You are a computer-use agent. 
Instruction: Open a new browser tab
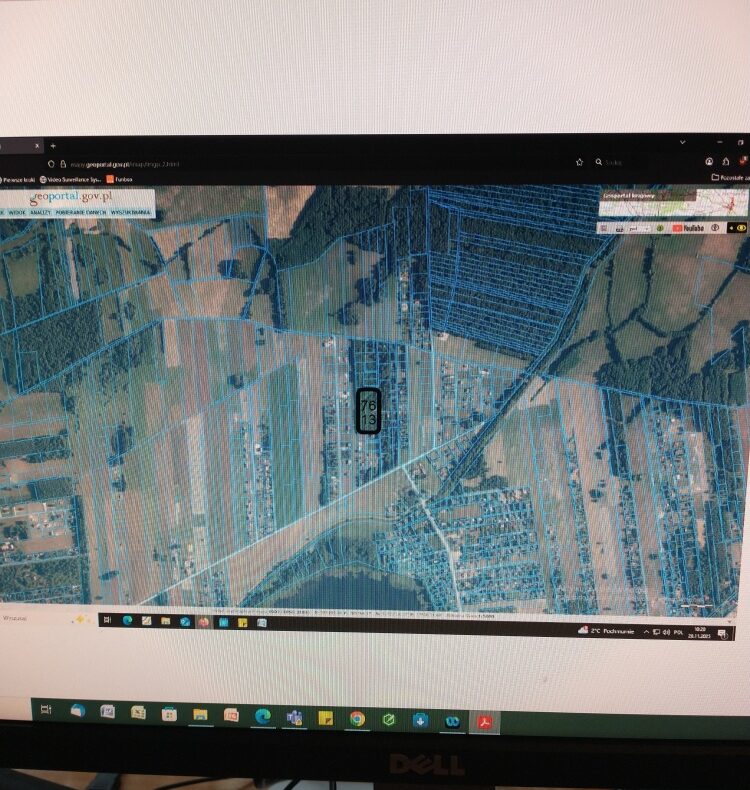pyautogui.click(x=53, y=146)
